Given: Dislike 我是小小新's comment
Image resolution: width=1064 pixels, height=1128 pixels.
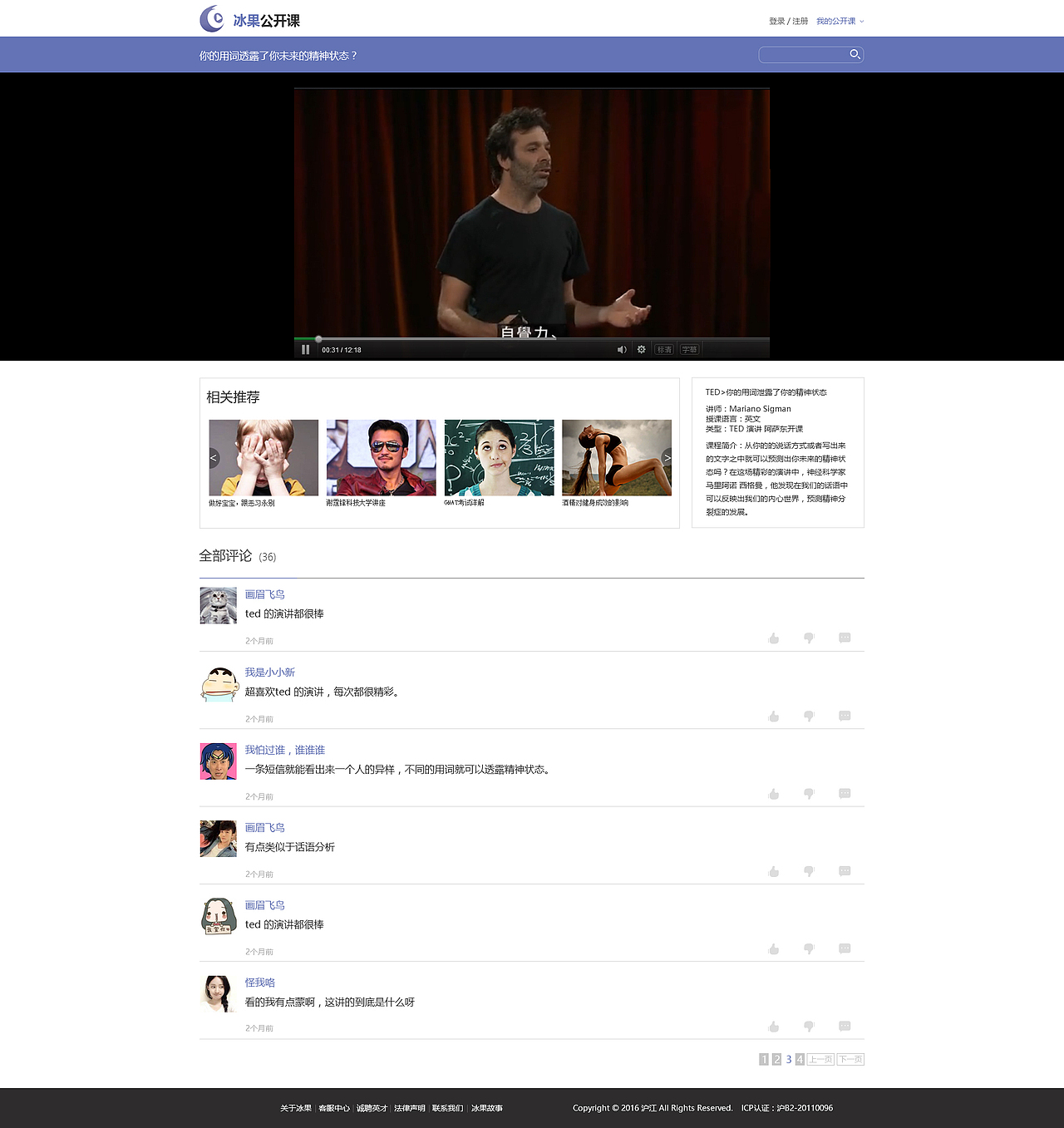Looking at the screenshot, I should (x=809, y=717).
